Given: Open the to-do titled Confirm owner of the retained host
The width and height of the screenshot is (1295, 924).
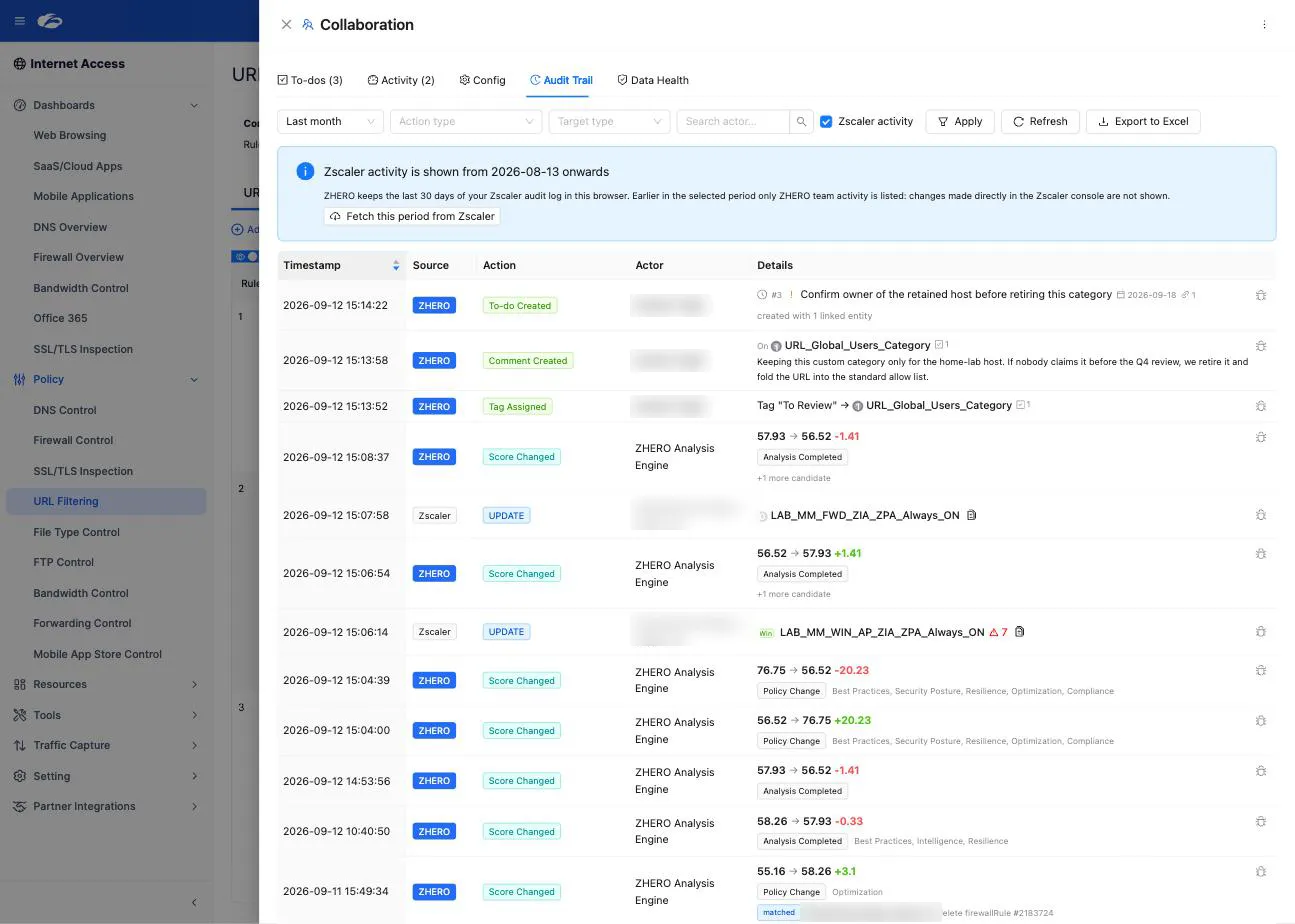Looking at the screenshot, I should tap(956, 294).
